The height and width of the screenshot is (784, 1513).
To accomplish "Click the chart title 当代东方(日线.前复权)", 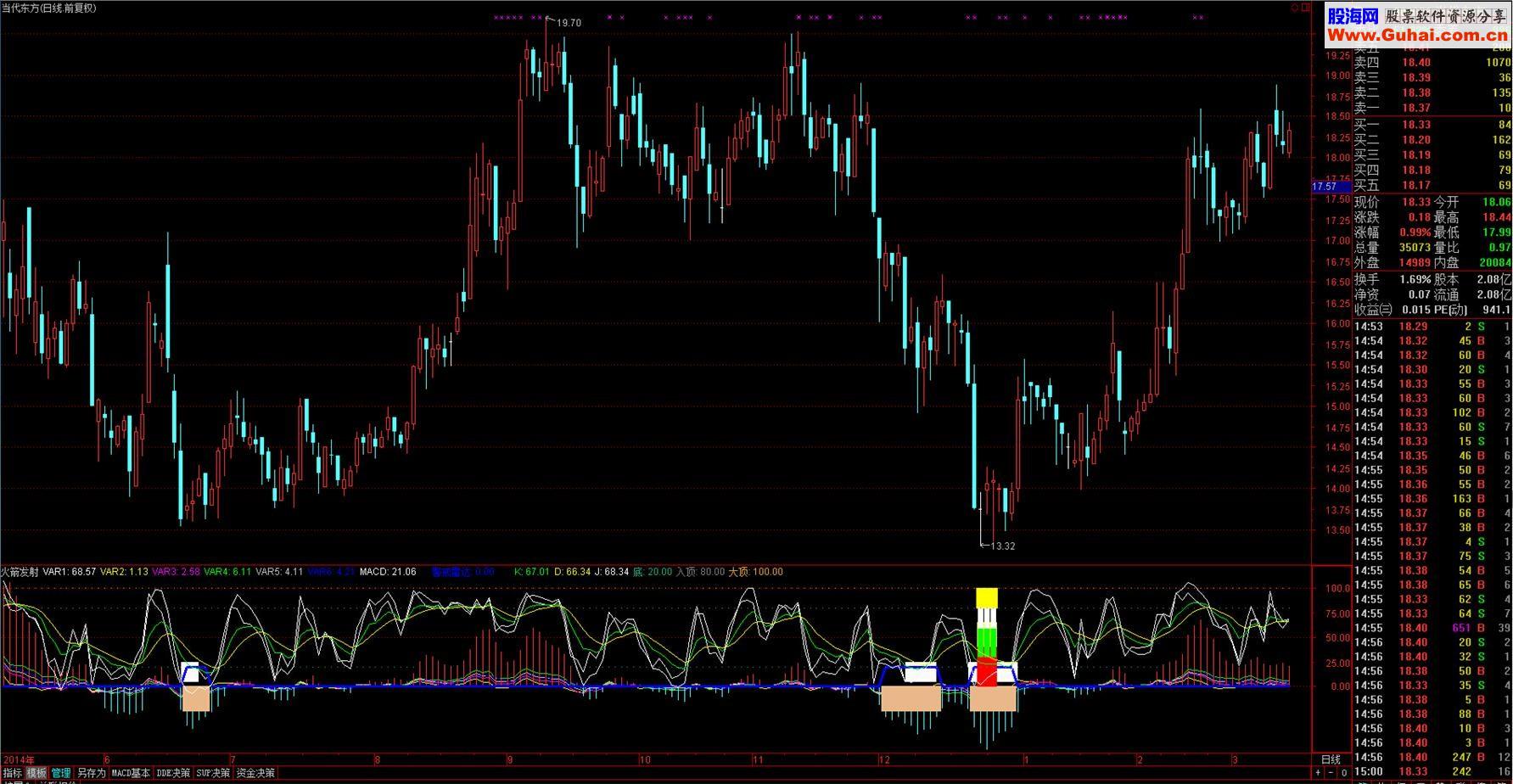I will click(x=49, y=8).
